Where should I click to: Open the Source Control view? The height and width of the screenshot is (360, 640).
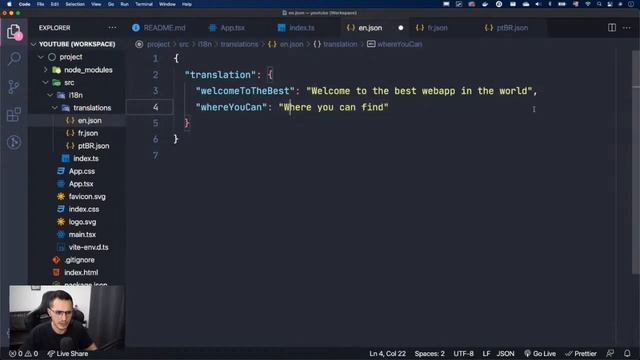coord(14,87)
